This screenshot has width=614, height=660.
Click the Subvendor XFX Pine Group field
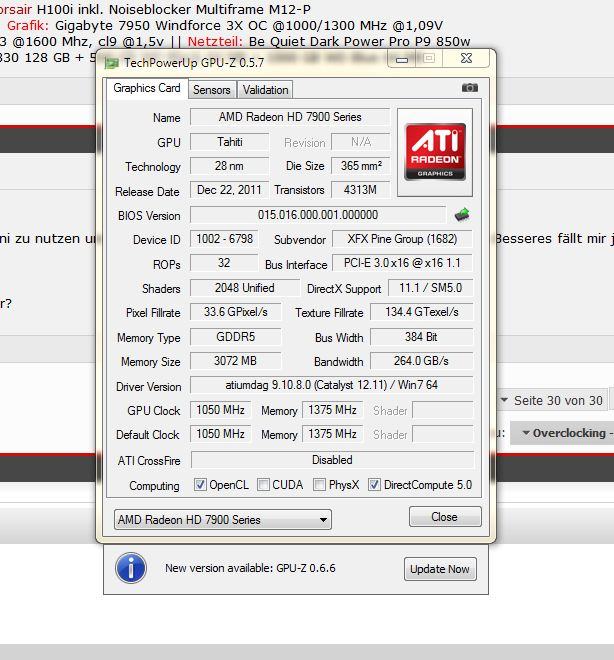point(402,239)
